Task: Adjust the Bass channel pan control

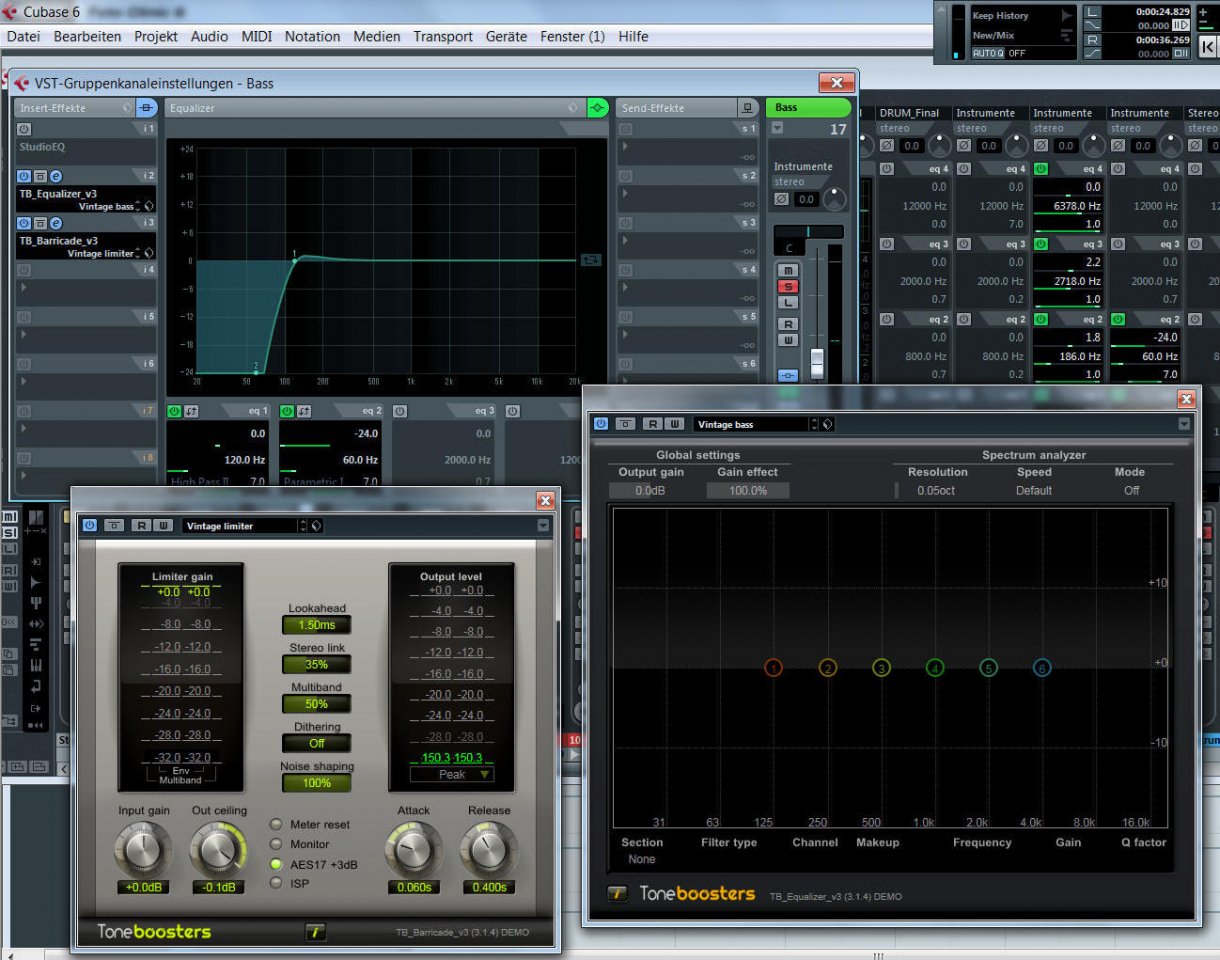Action: (809, 232)
